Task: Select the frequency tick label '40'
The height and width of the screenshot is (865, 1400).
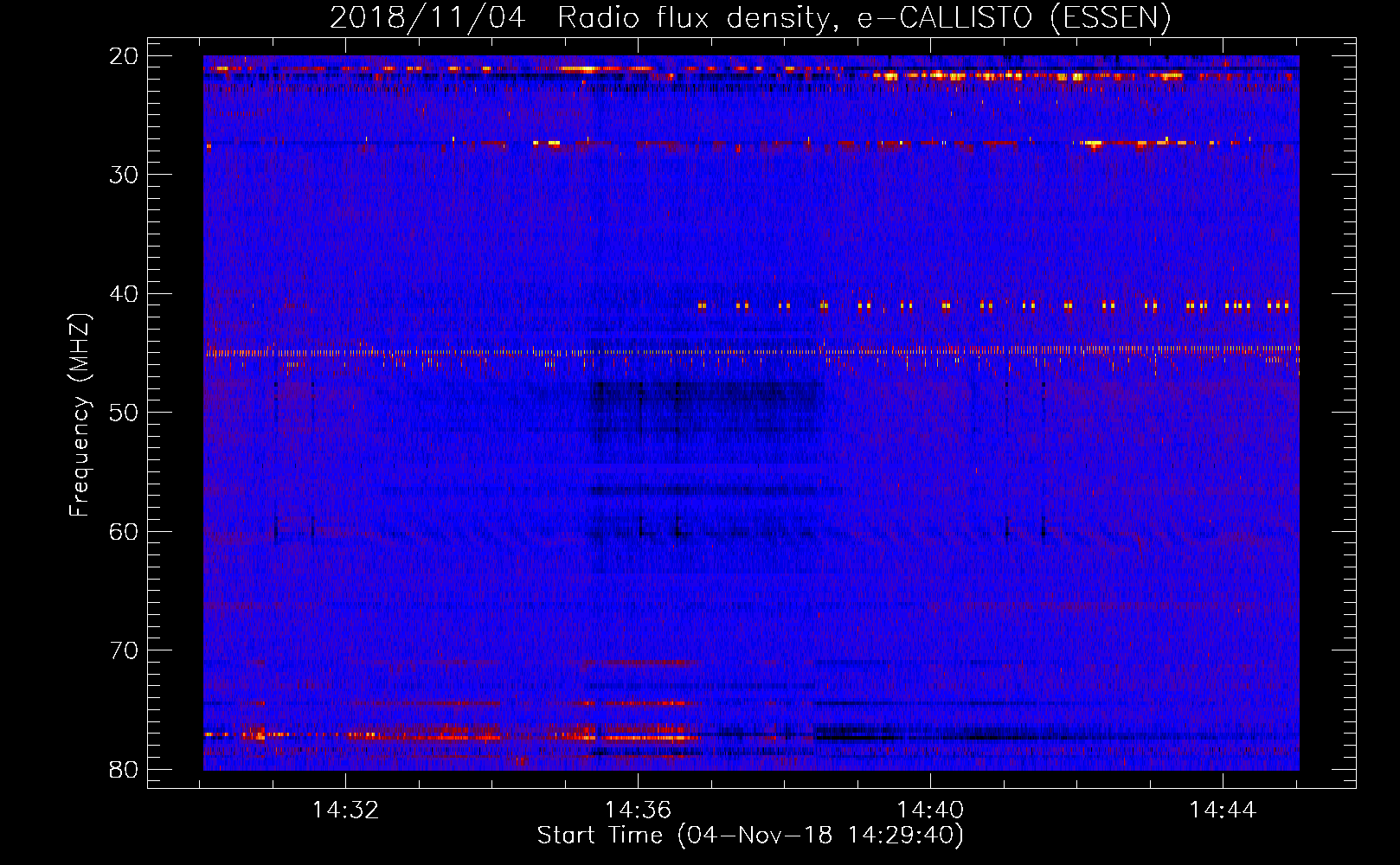Action: [x=125, y=294]
